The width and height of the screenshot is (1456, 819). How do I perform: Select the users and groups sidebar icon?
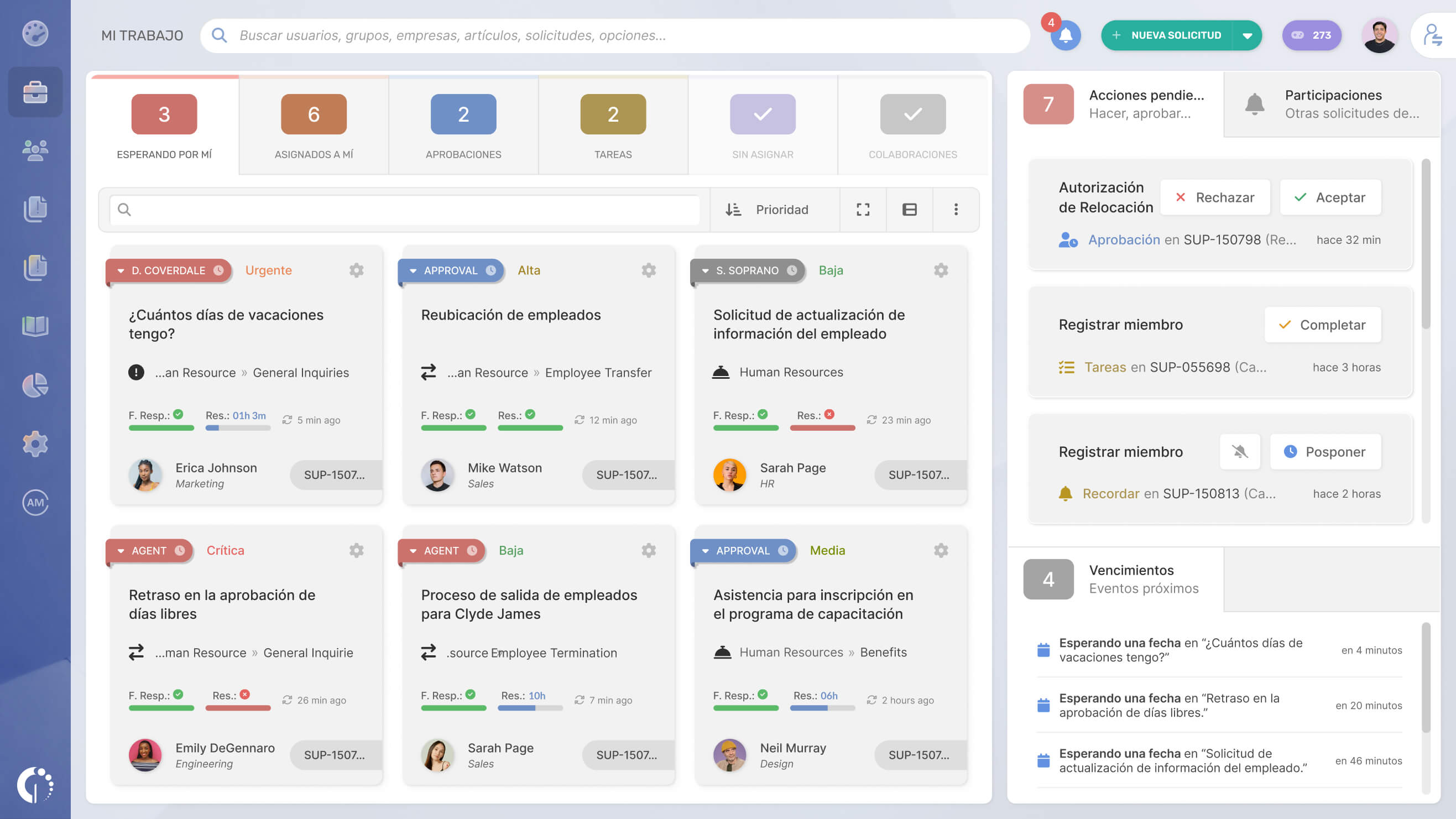coord(35,150)
